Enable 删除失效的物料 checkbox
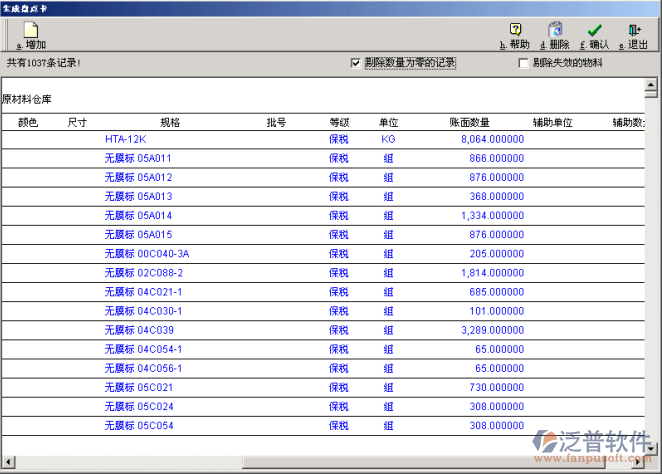The image size is (662, 474). (x=523, y=63)
